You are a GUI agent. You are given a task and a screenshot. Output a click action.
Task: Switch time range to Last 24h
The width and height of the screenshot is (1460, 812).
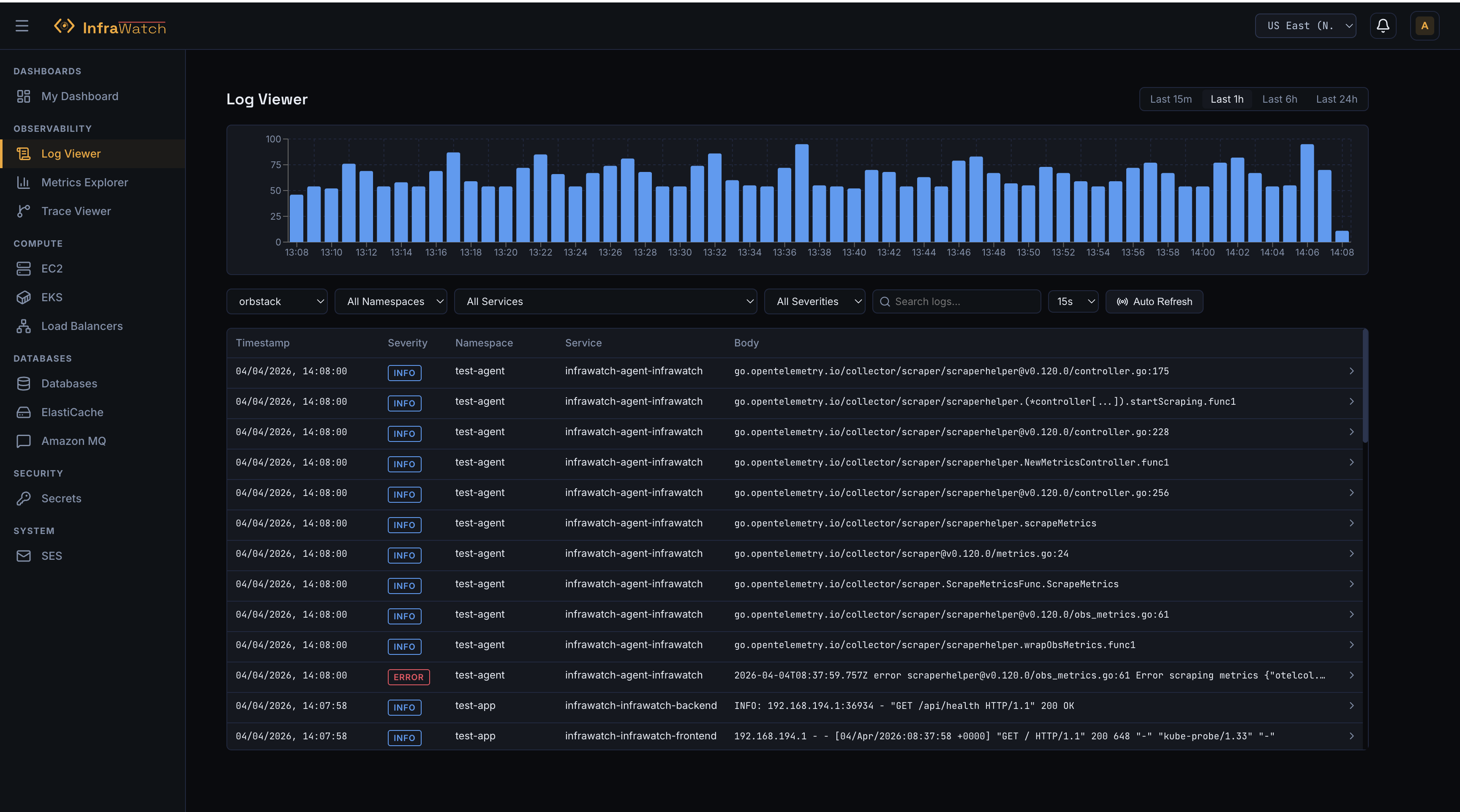click(1337, 98)
